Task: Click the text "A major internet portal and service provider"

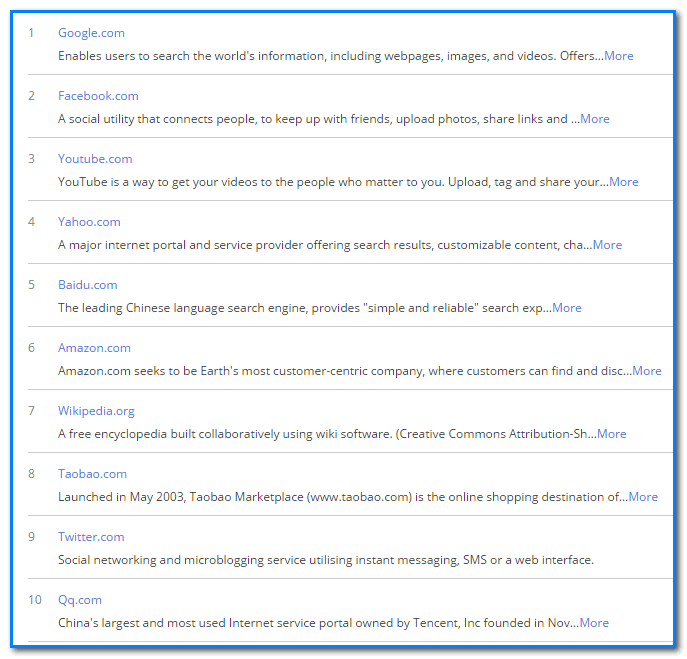Action: click(181, 245)
